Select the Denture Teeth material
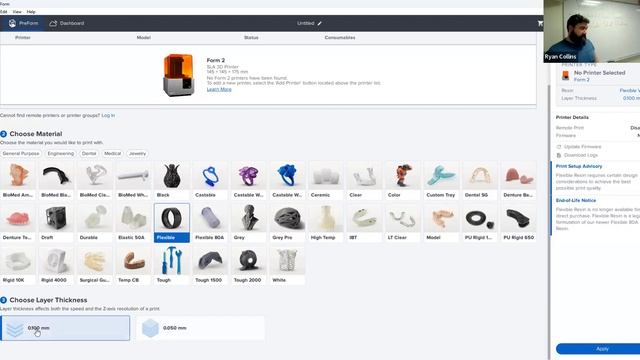Screen dimensions: 640x360 coord(18,222)
